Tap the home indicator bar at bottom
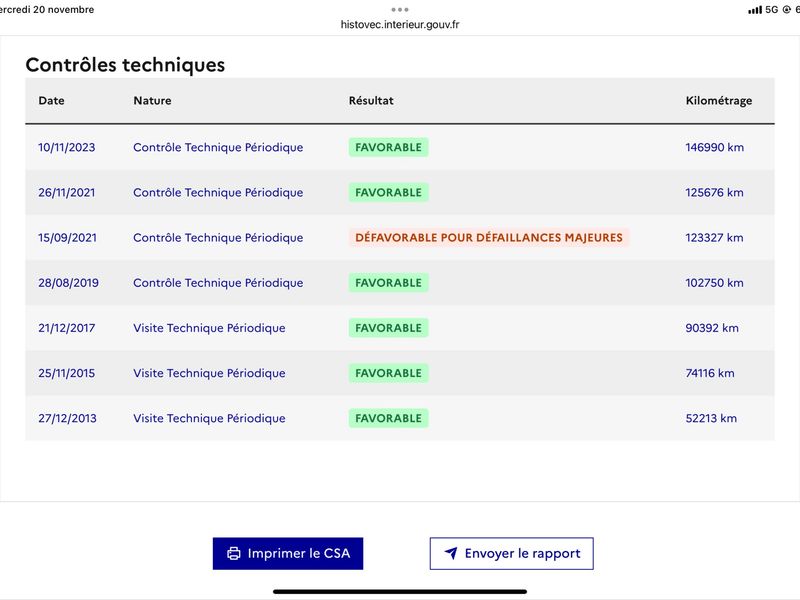 coord(399,592)
